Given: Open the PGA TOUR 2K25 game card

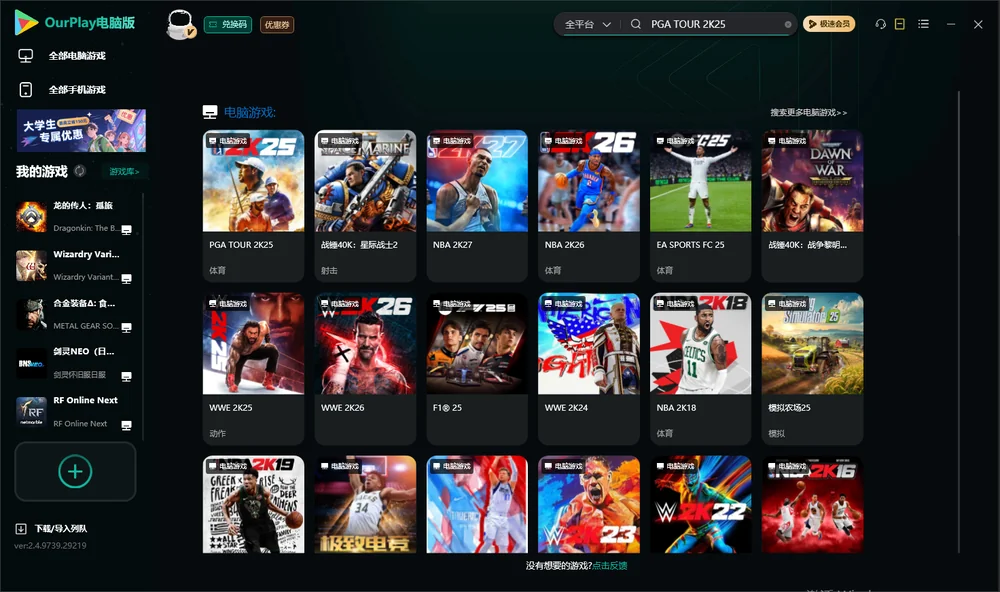Looking at the screenshot, I should point(253,206).
